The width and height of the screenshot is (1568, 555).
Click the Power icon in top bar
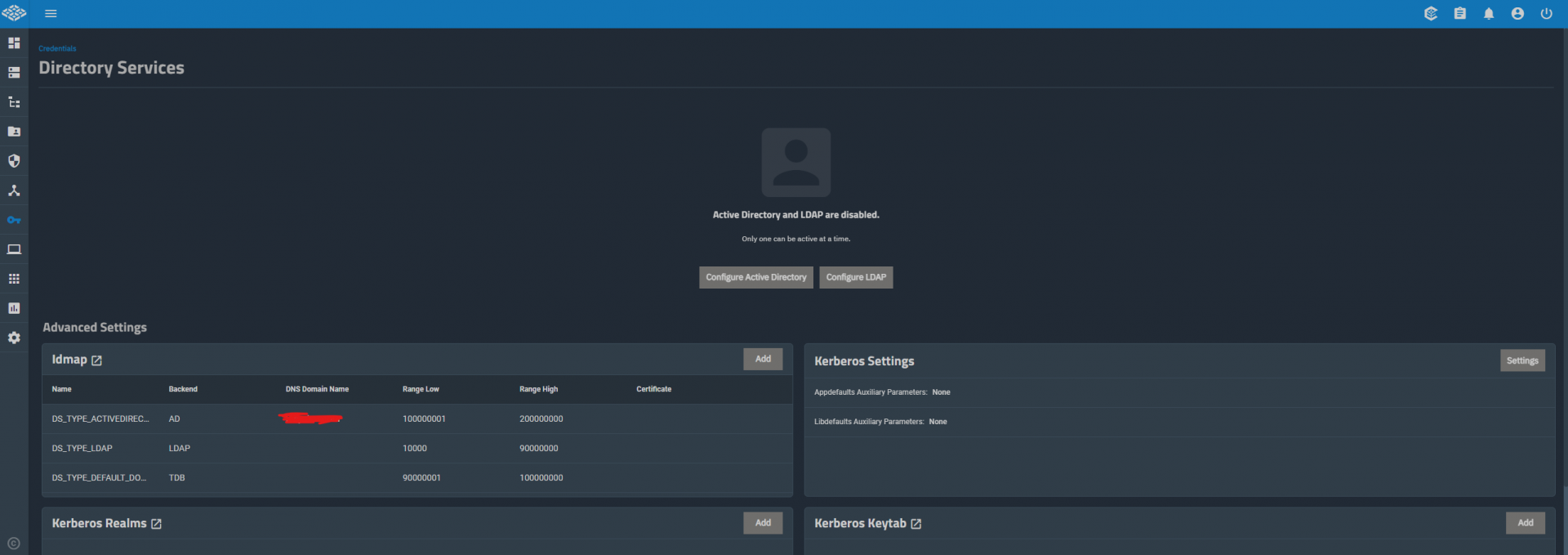[x=1547, y=14]
